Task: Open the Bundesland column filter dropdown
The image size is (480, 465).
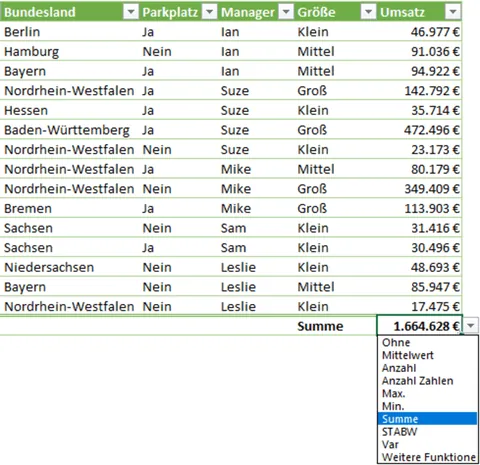Action: tap(131, 12)
